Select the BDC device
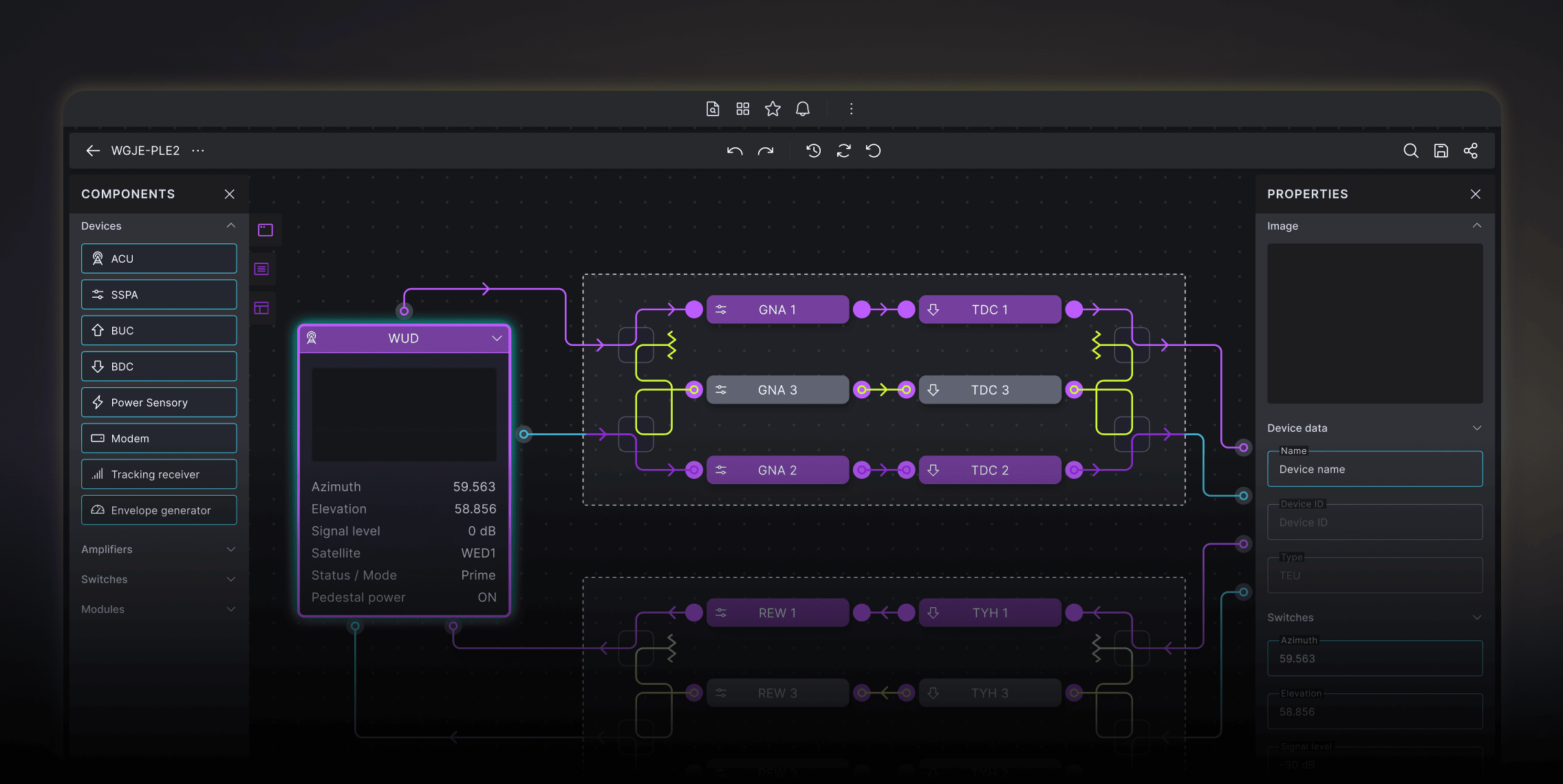Screen dimensions: 1563x784 coord(159,367)
